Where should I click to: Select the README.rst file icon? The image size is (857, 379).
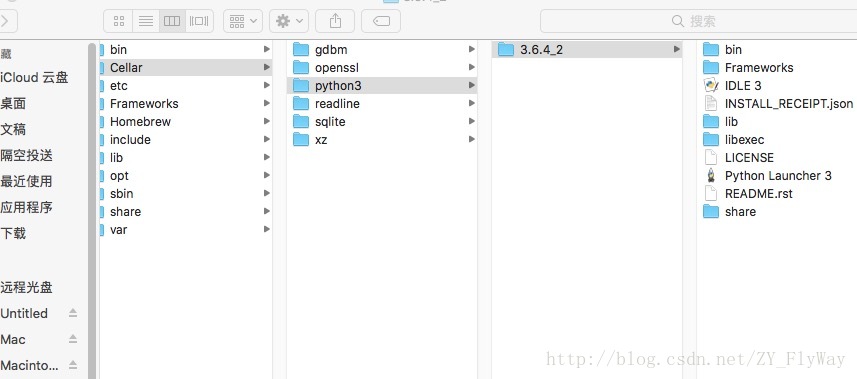[x=711, y=194]
